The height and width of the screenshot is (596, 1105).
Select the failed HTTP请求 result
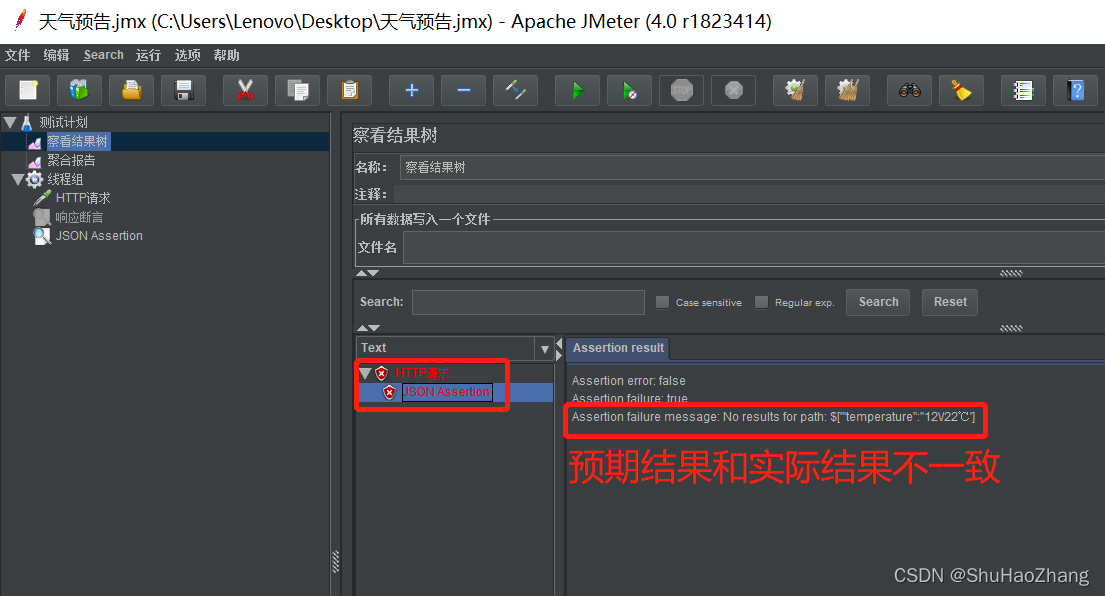[422, 373]
